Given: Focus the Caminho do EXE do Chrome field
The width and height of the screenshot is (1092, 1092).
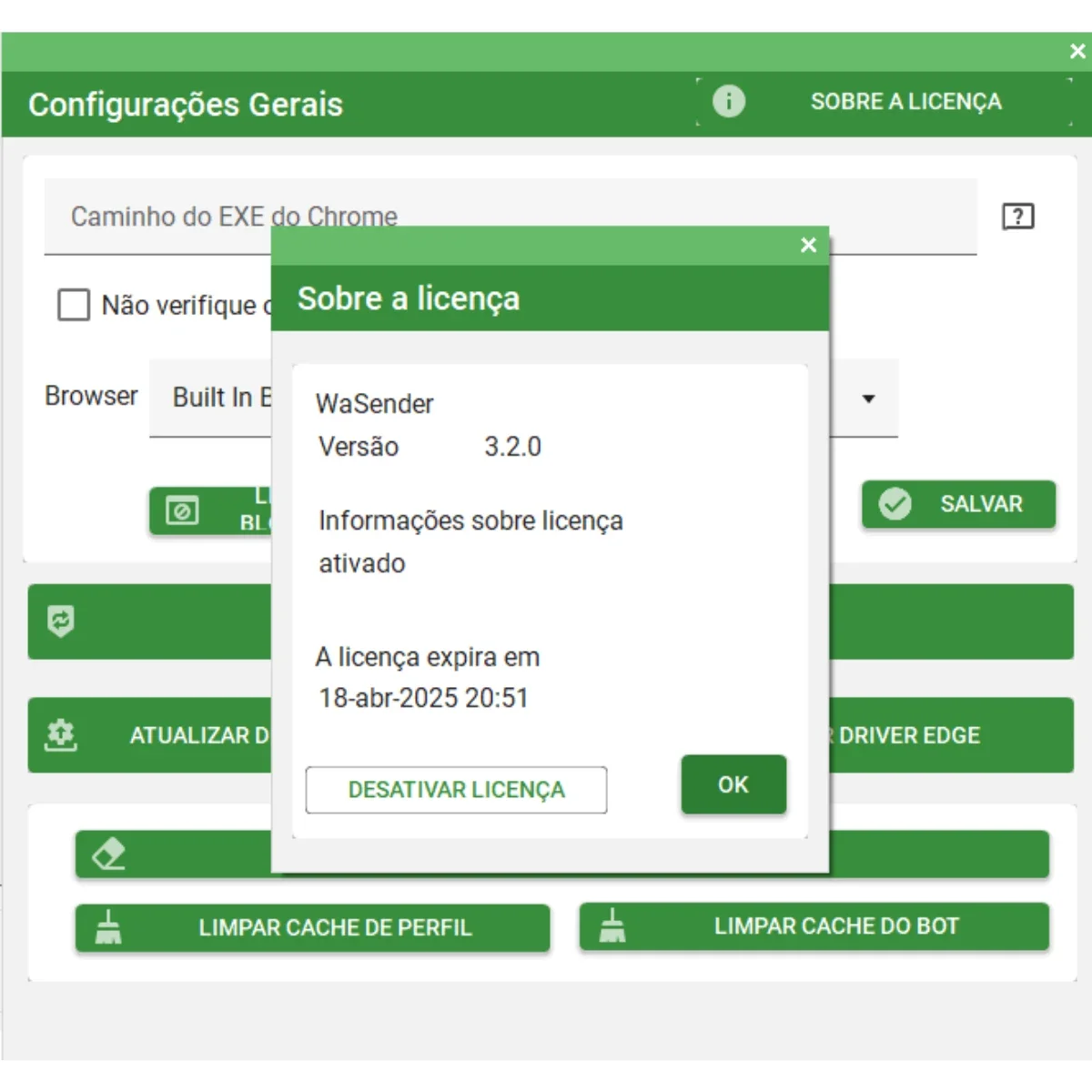Looking at the screenshot, I should point(510,217).
